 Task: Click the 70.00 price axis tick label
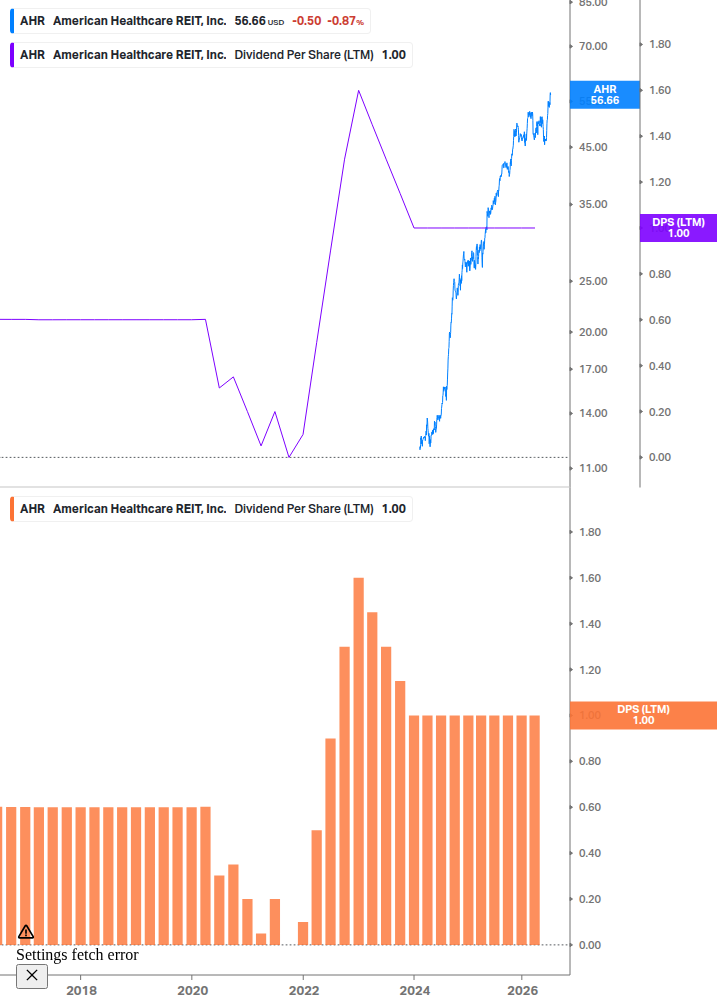(x=593, y=46)
